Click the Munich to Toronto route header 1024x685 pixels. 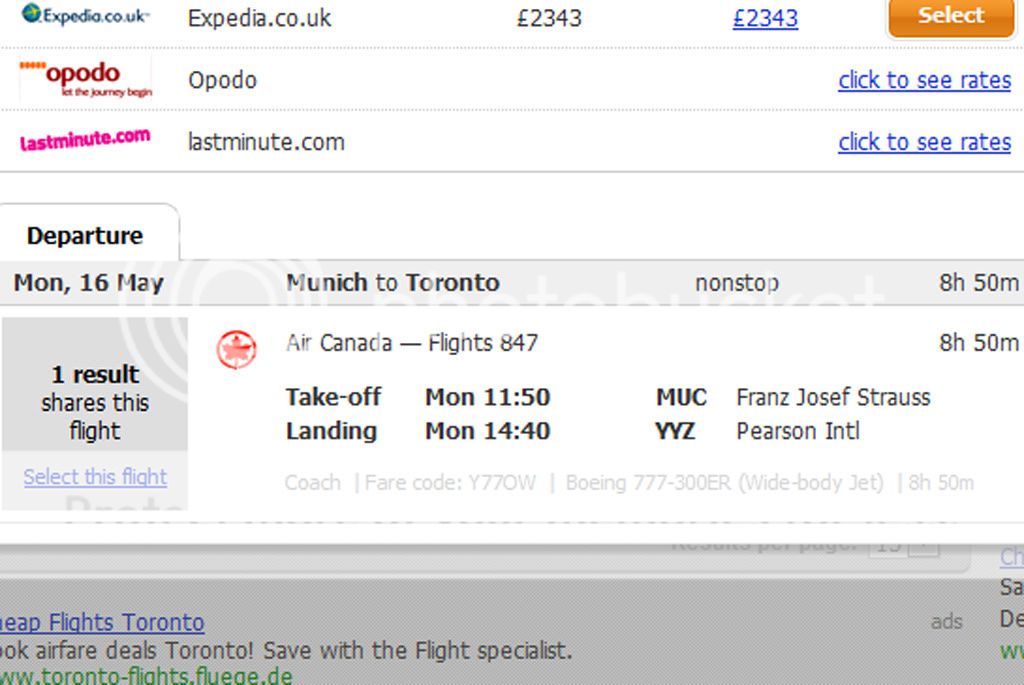click(392, 283)
